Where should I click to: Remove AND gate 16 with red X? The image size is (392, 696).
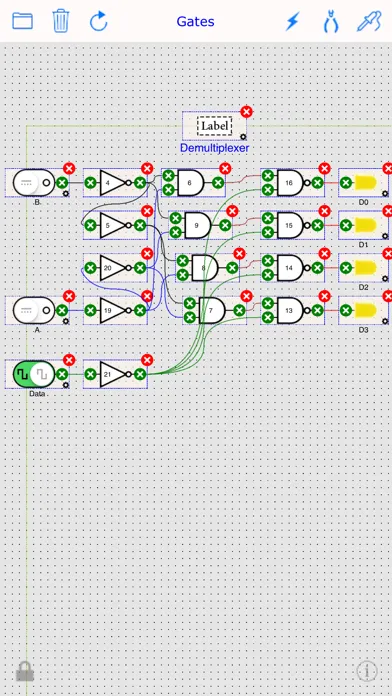[x=325, y=168]
